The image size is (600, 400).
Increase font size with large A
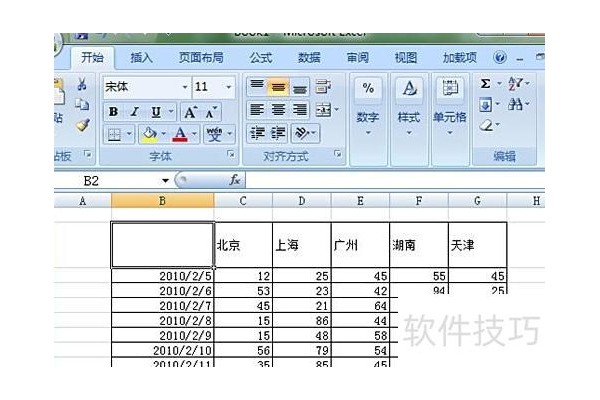pos(190,112)
